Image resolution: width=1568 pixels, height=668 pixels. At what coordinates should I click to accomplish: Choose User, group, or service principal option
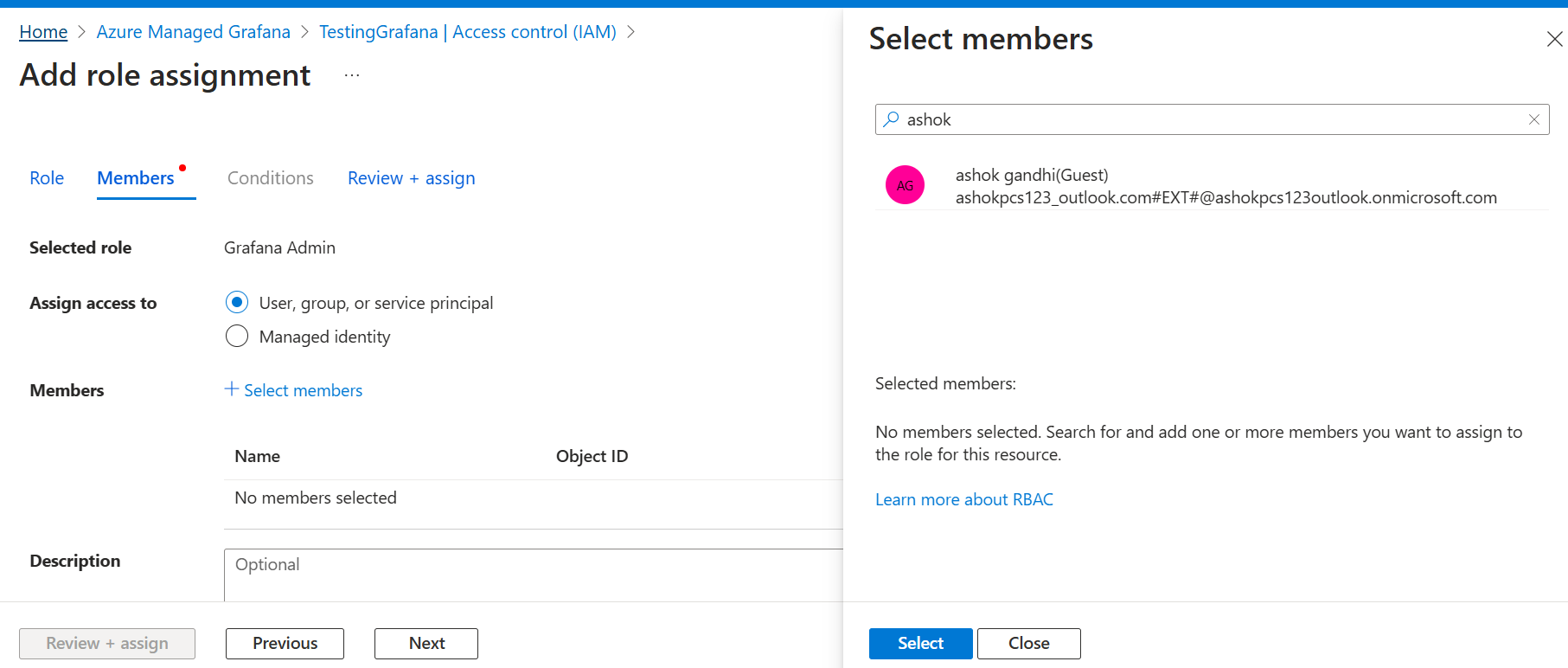point(237,303)
